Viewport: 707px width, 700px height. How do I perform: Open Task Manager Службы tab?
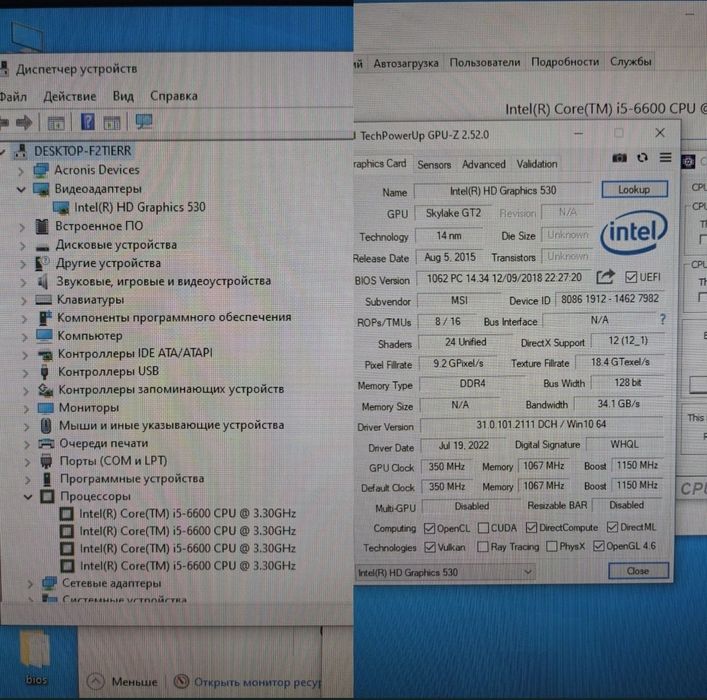tap(630, 61)
